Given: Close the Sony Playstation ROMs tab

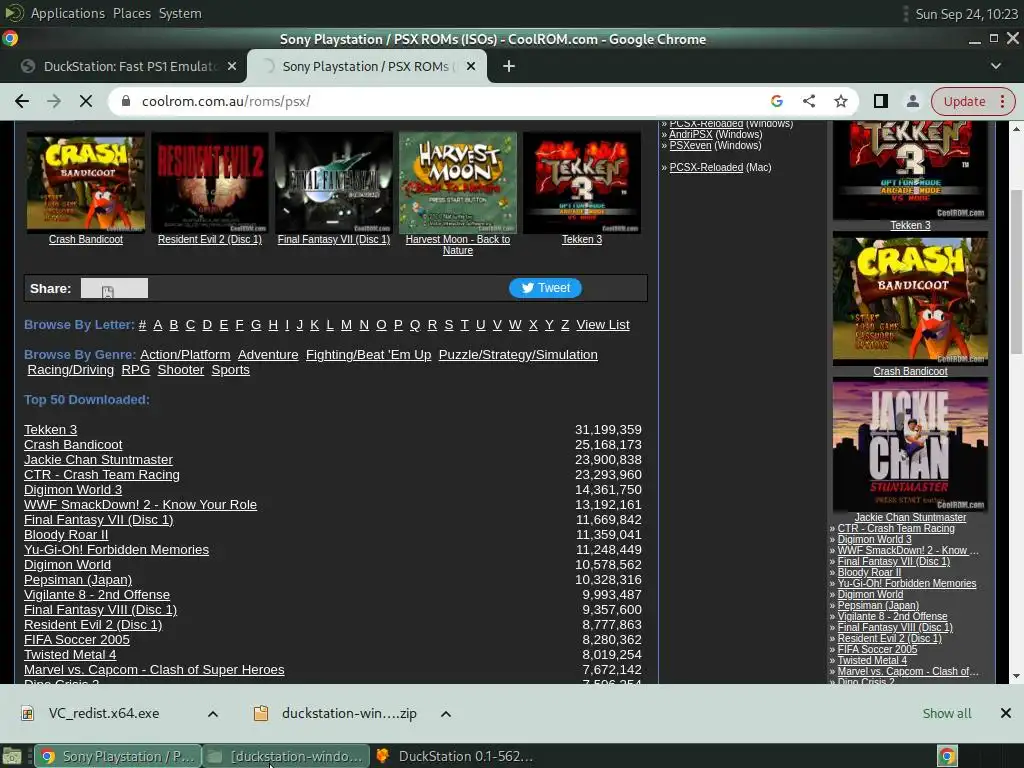Looking at the screenshot, I should point(471,66).
